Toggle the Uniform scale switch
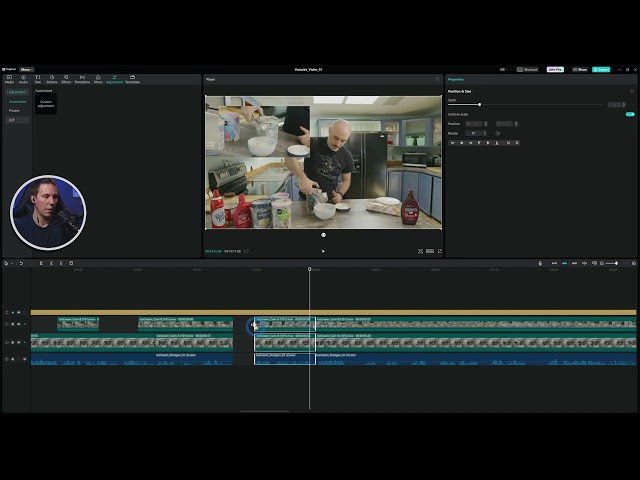Viewport: 640px width, 480px height. coord(630,114)
